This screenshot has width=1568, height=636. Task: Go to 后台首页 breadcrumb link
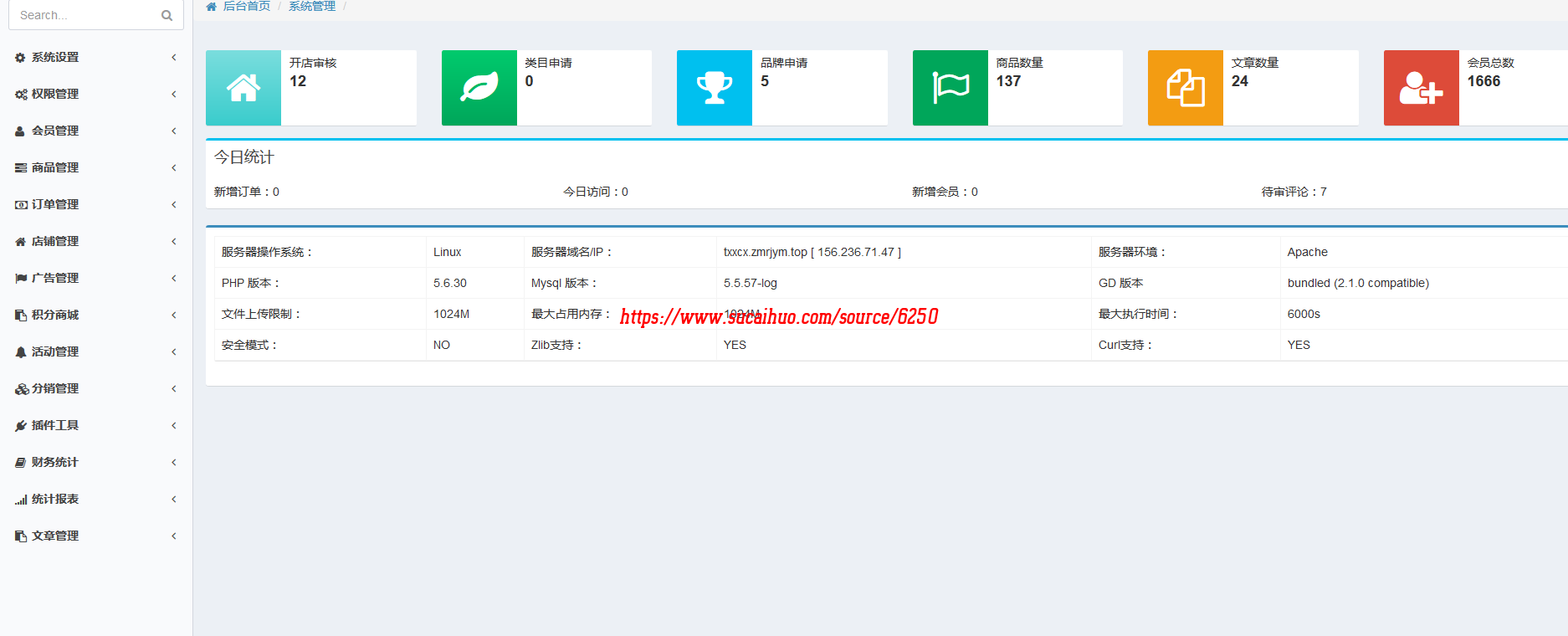click(246, 7)
